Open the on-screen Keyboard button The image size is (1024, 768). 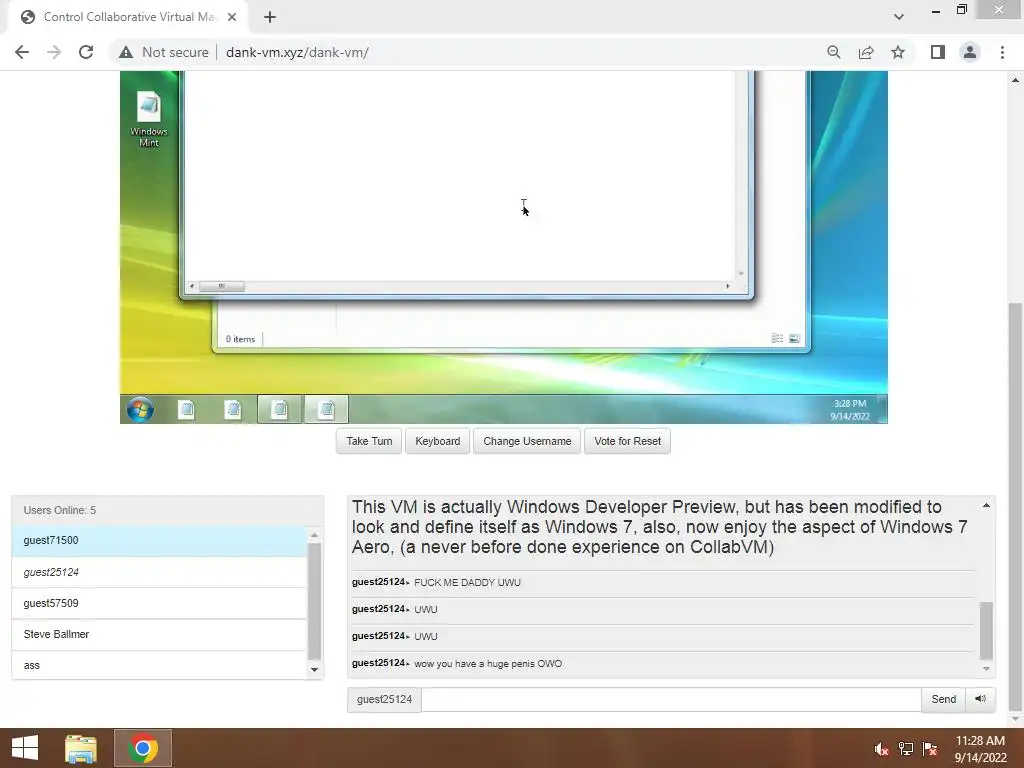[x=438, y=441]
